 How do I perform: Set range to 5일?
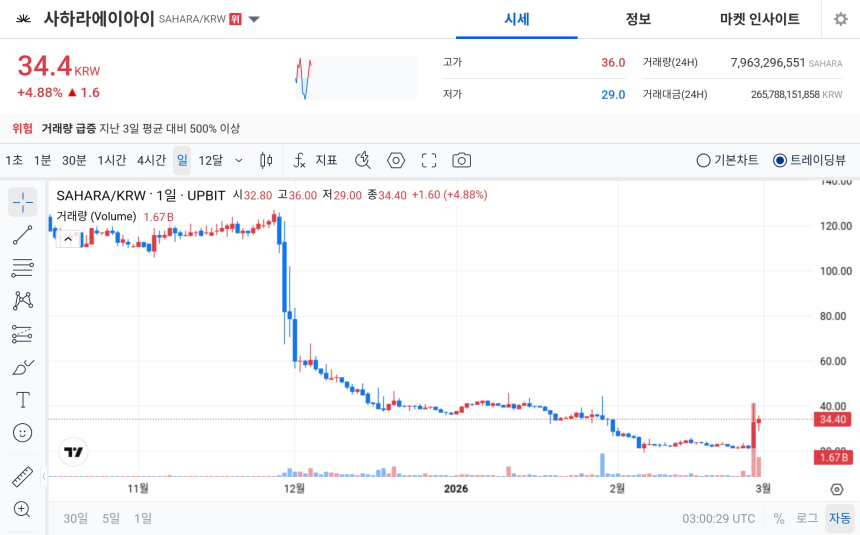coord(111,518)
